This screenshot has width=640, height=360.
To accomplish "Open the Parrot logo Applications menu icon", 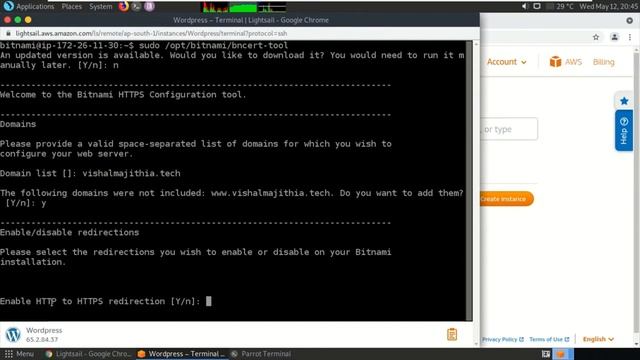I will 8,6.
